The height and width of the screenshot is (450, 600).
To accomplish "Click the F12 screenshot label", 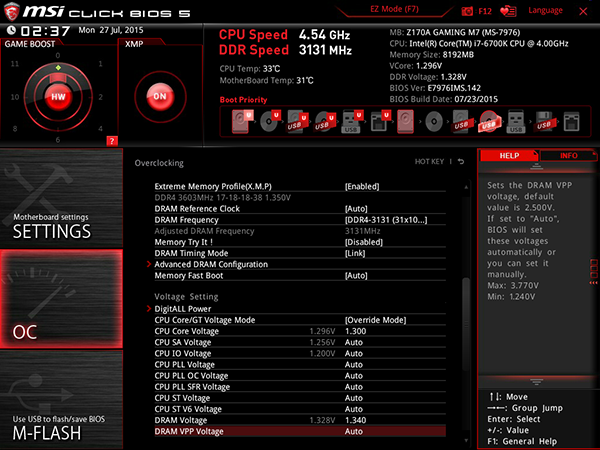I will tap(485, 11).
